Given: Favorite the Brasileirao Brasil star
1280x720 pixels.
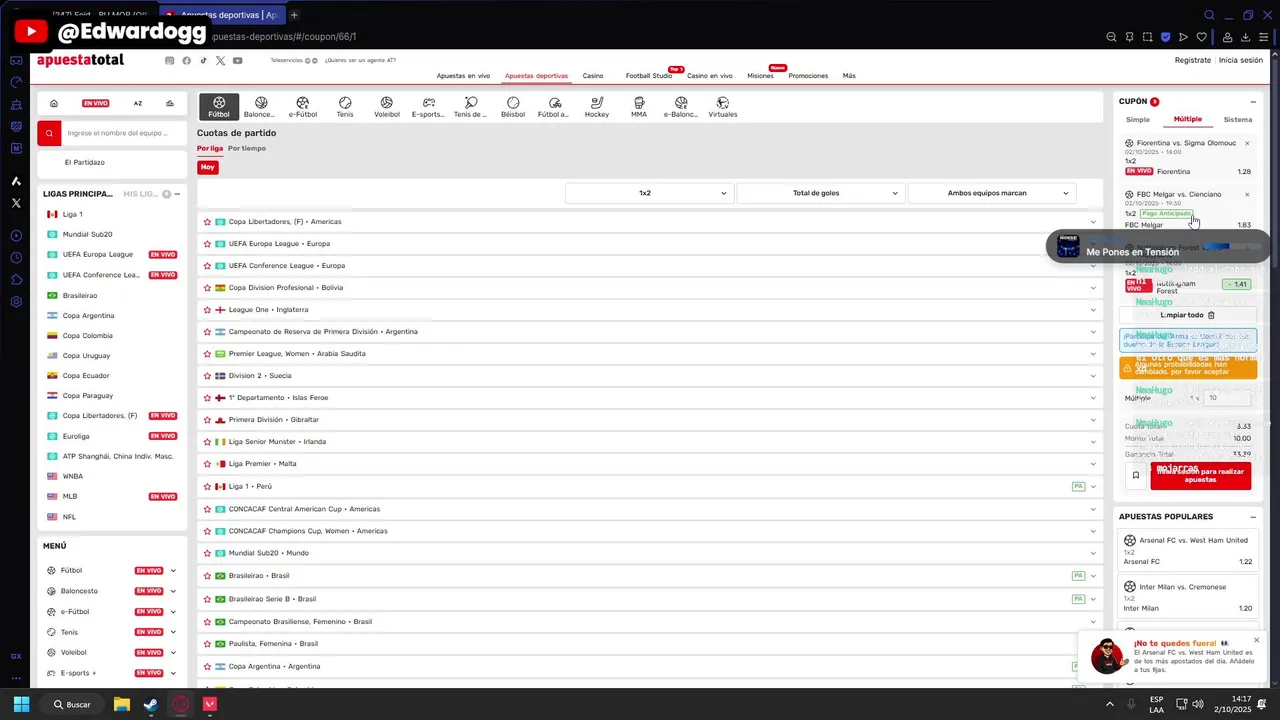Looking at the screenshot, I should click(207, 576).
